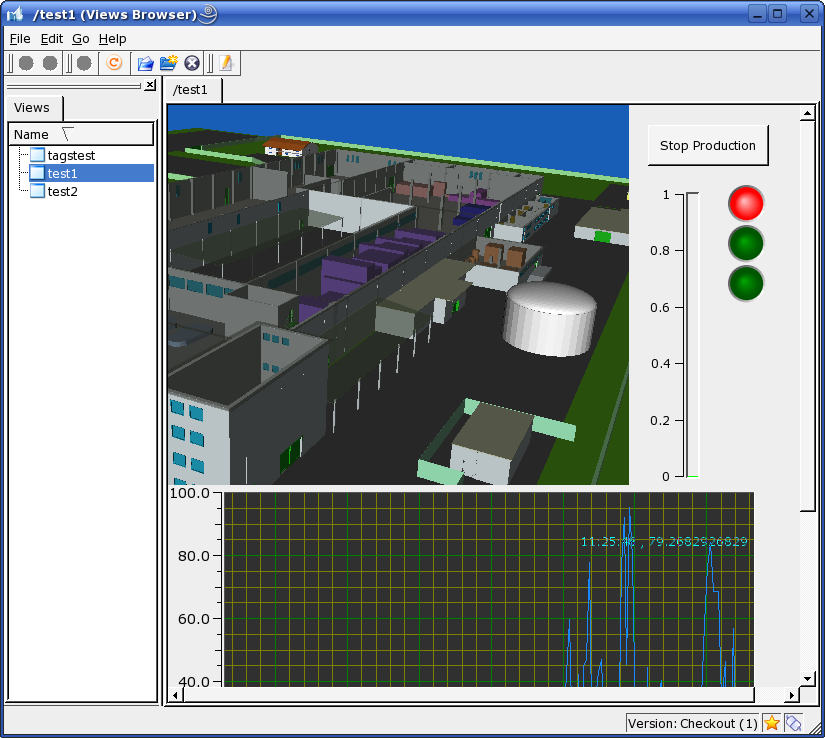Click the new folder icon with star

click(168, 63)
